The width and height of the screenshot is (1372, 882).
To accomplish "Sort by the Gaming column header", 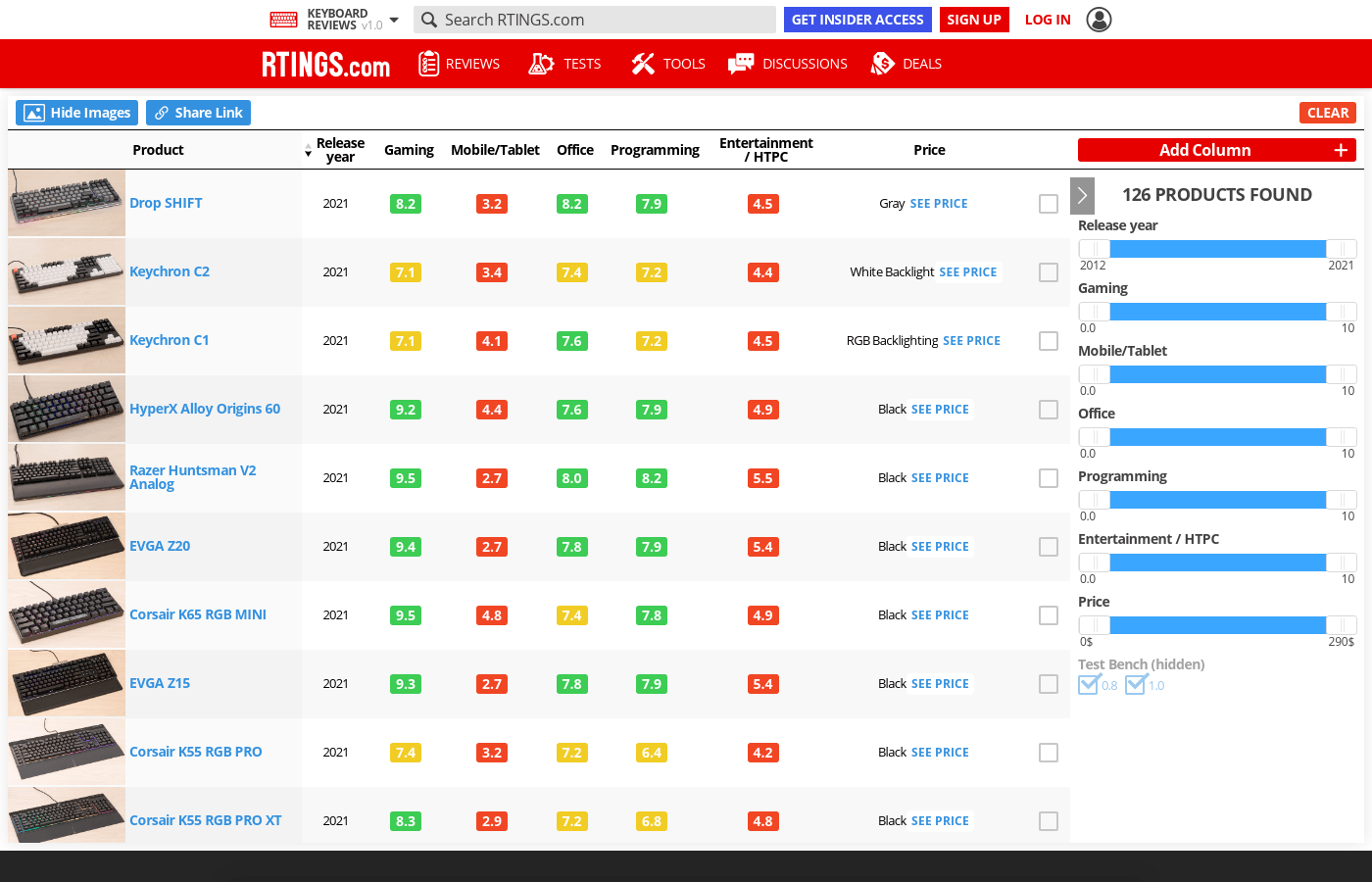I will tap(409, 150).
